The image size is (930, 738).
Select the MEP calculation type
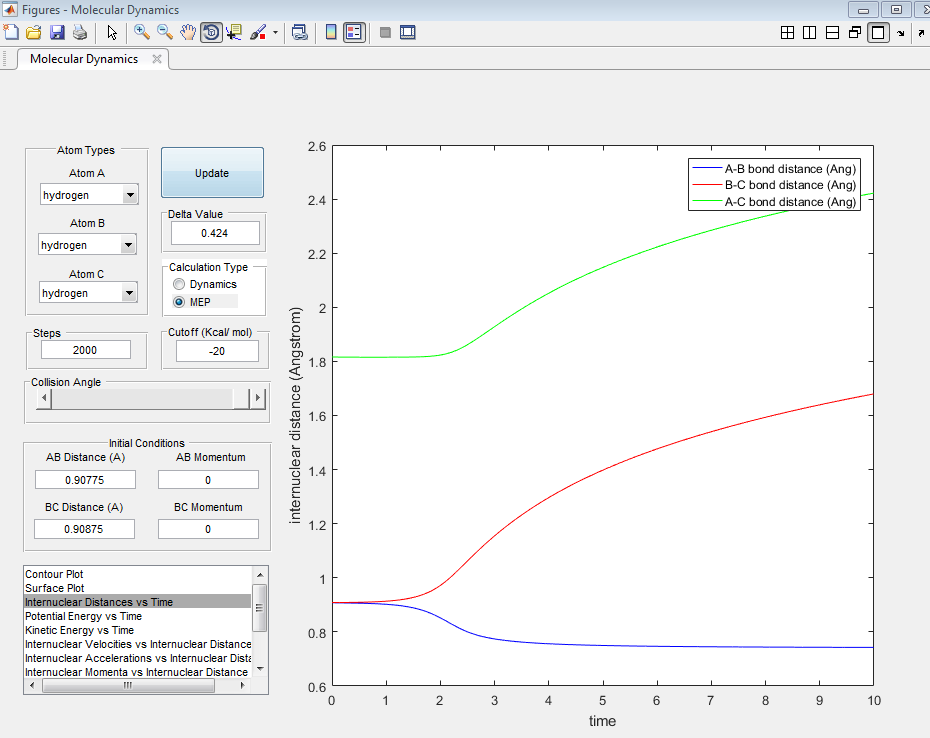(180, 302)
